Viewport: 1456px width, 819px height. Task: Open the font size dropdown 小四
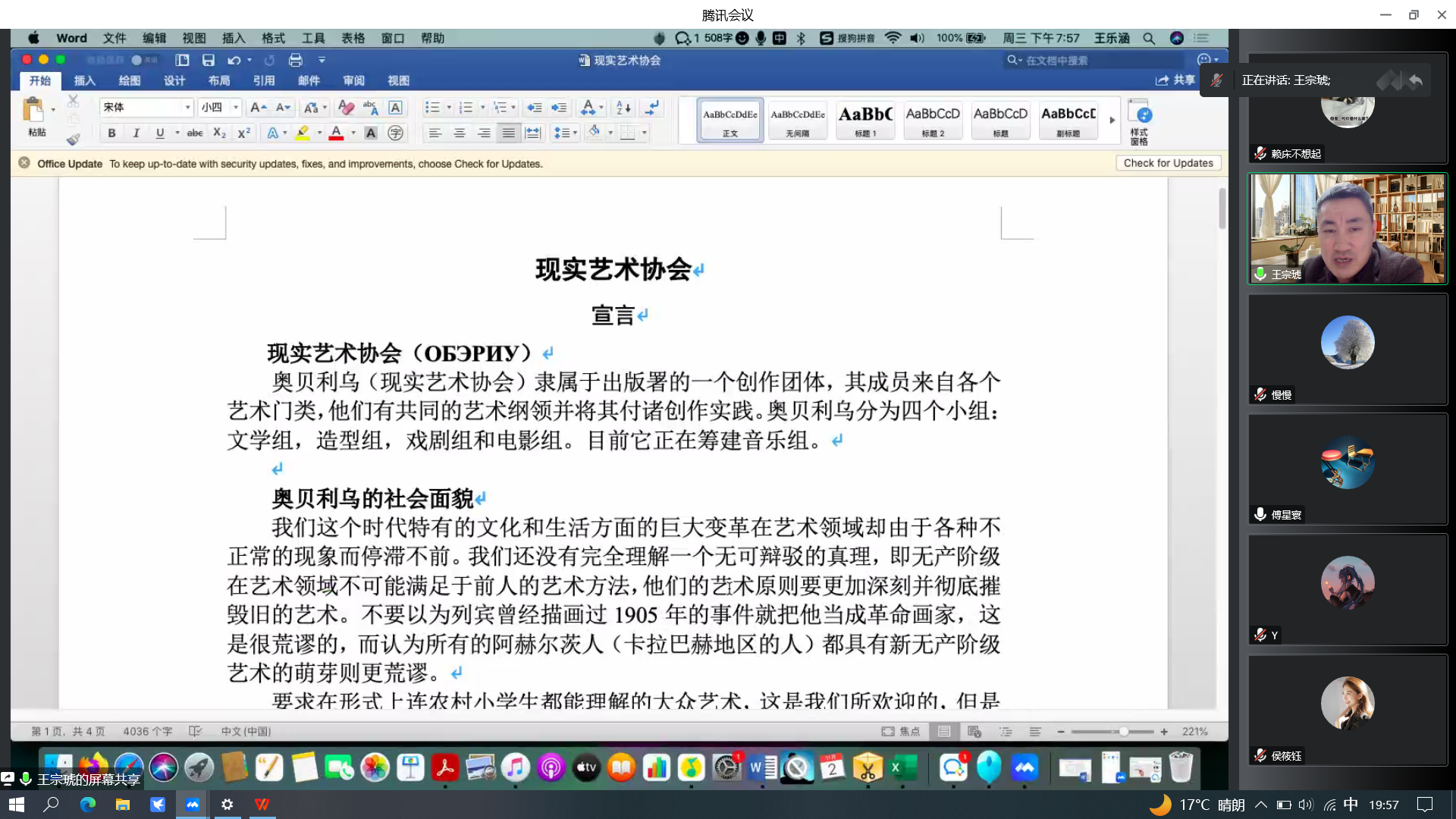tap(236, 108)
